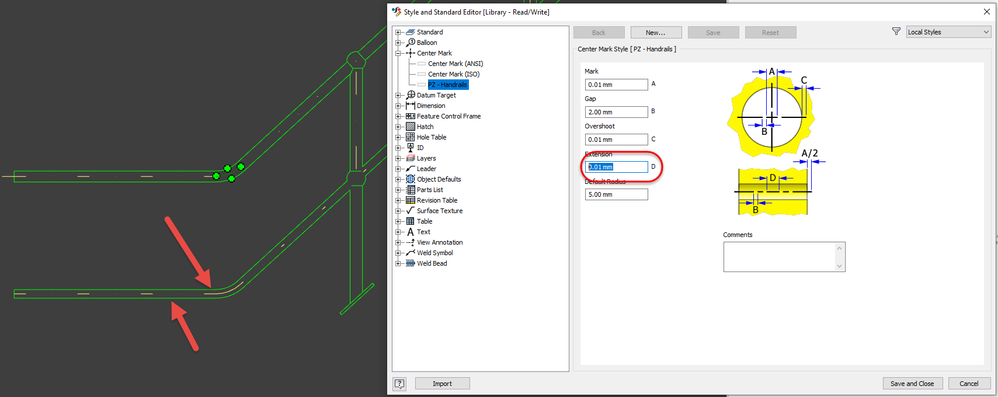
Task: Select the Object Defaults entry
Action: (439, 179)
